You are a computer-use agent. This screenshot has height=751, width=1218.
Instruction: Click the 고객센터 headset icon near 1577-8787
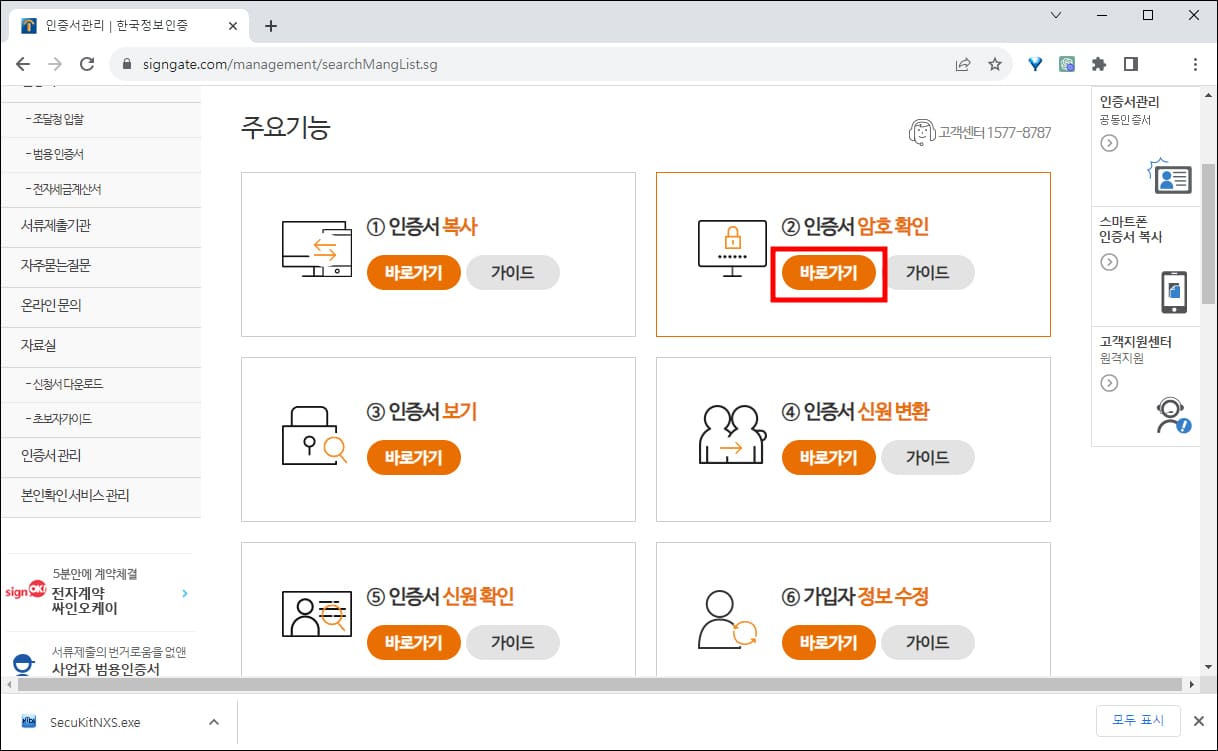pos(921,131)
